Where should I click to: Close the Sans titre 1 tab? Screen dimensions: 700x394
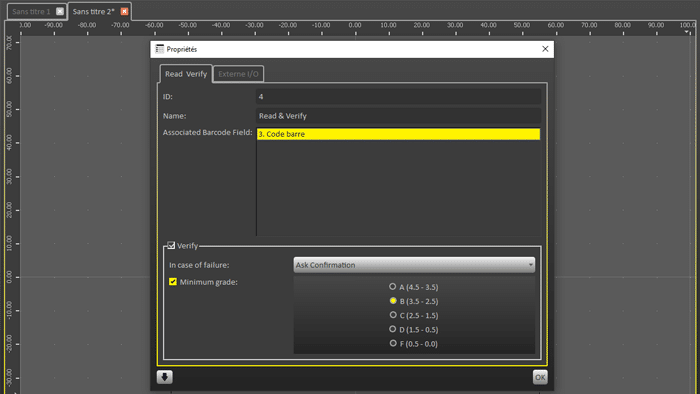tap(60, 11)
